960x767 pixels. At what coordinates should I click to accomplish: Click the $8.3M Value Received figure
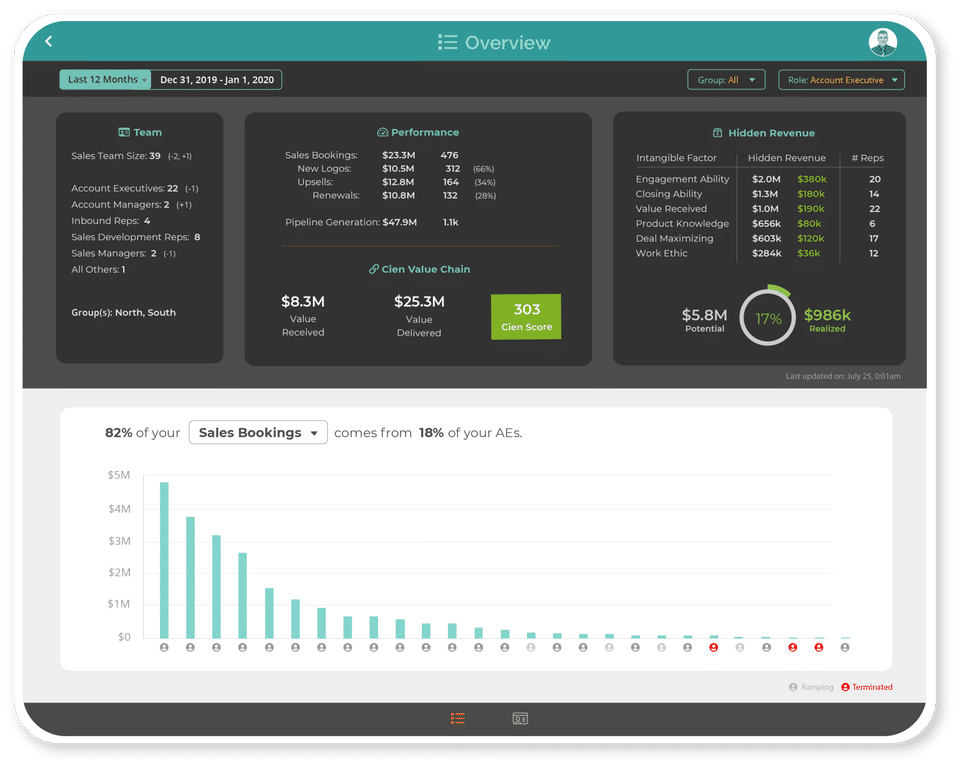(303, 301)
